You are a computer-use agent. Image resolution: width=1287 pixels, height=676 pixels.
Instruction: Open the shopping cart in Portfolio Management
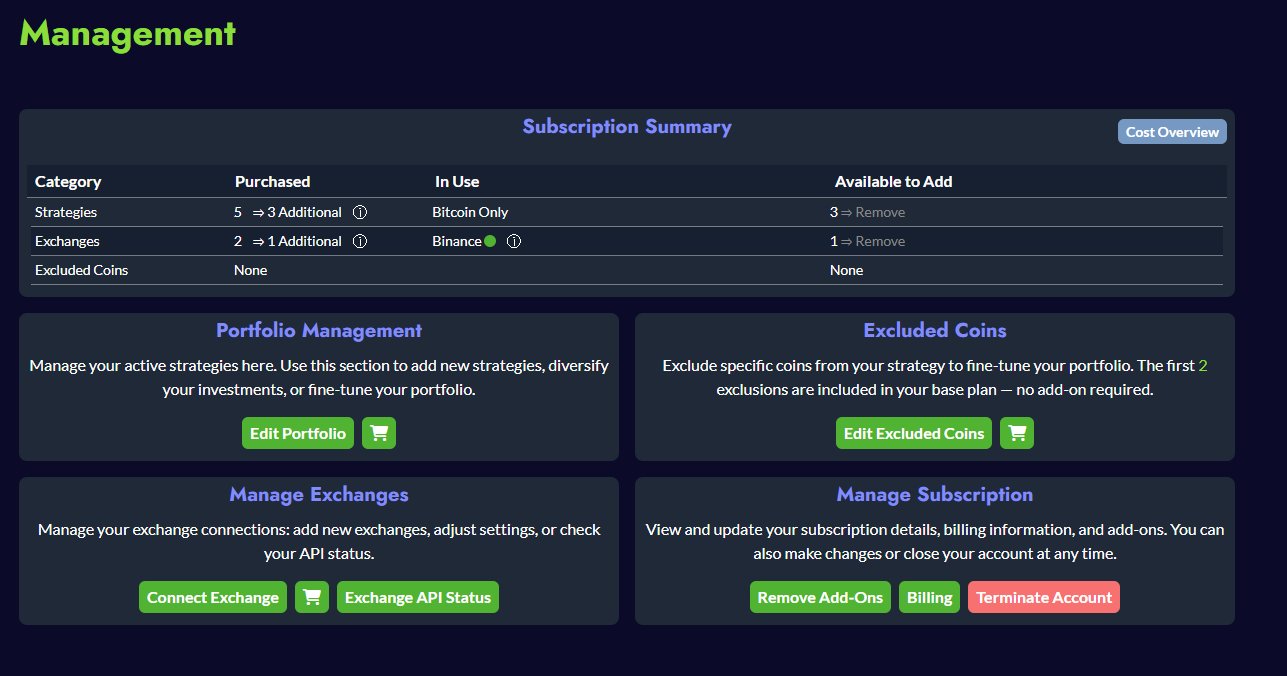coord(379,433)
